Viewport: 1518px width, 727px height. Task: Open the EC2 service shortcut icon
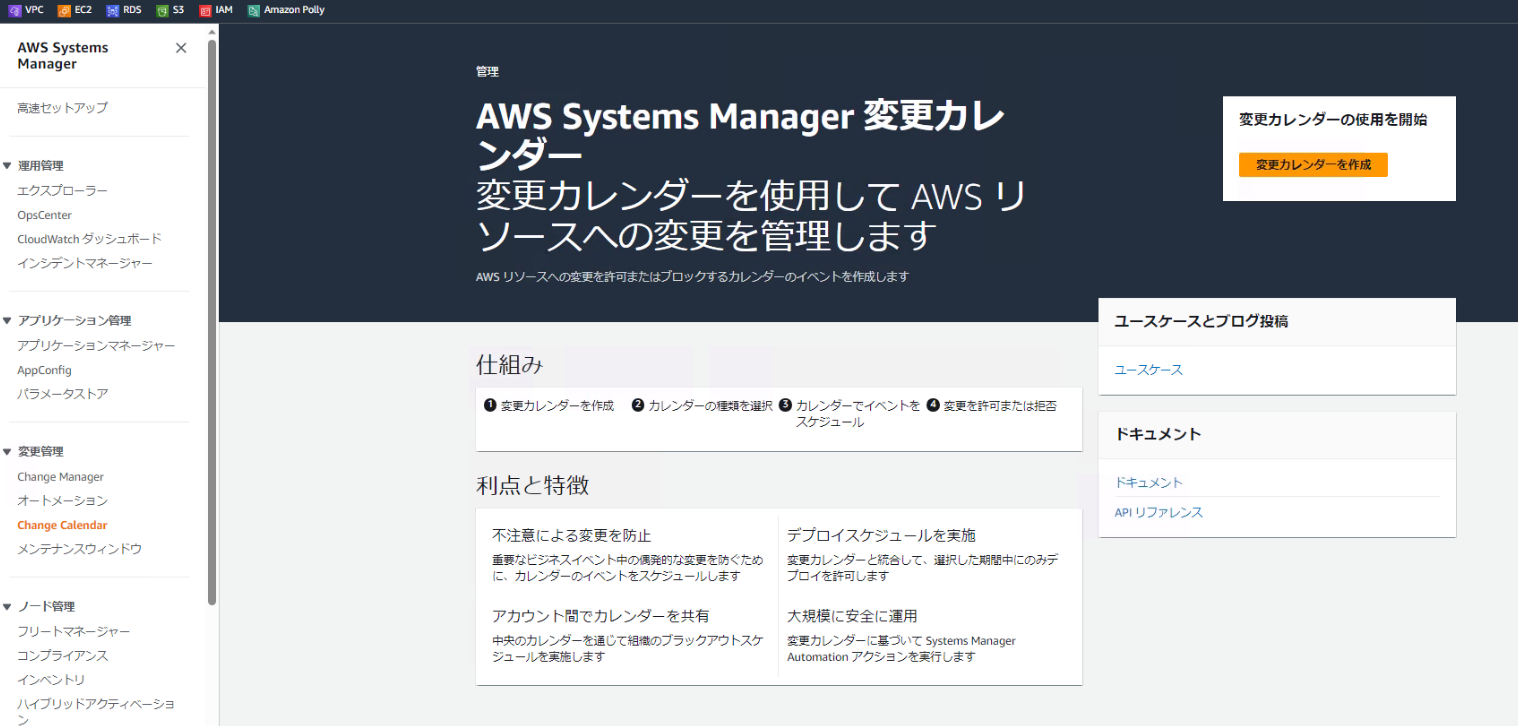(x=64, y=10)
